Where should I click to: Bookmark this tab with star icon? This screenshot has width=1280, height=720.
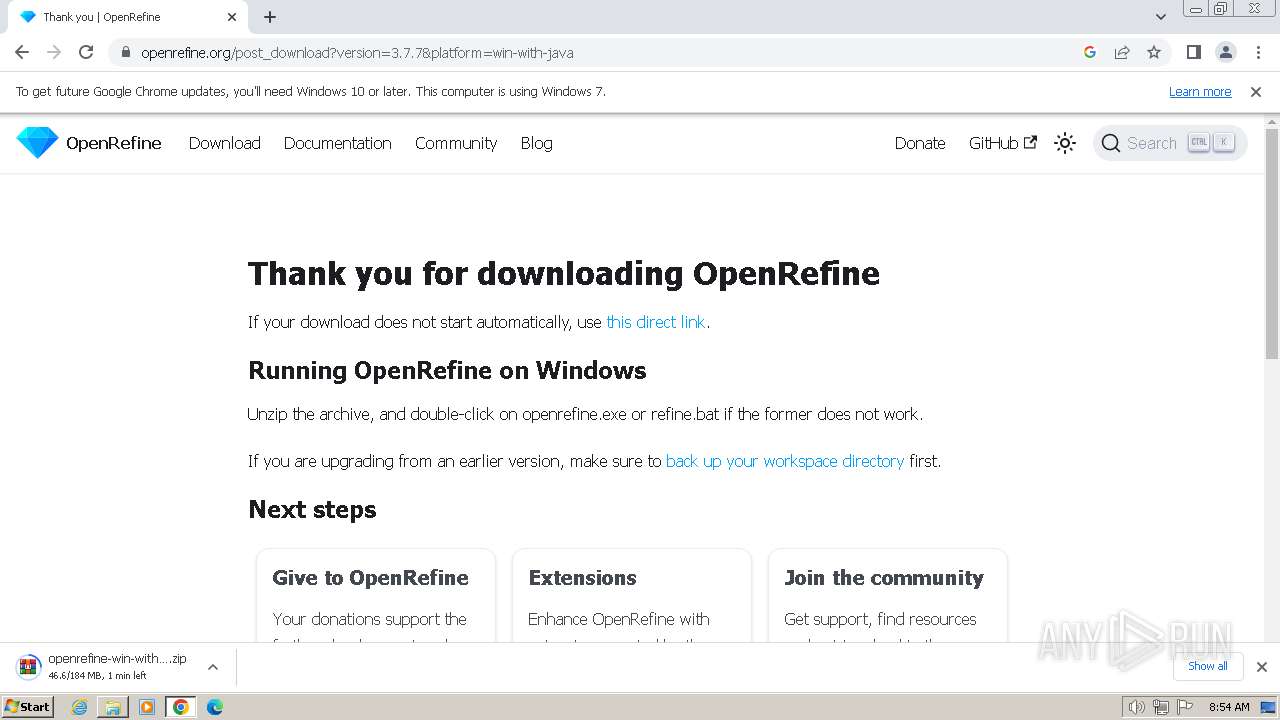[1154, 52]
